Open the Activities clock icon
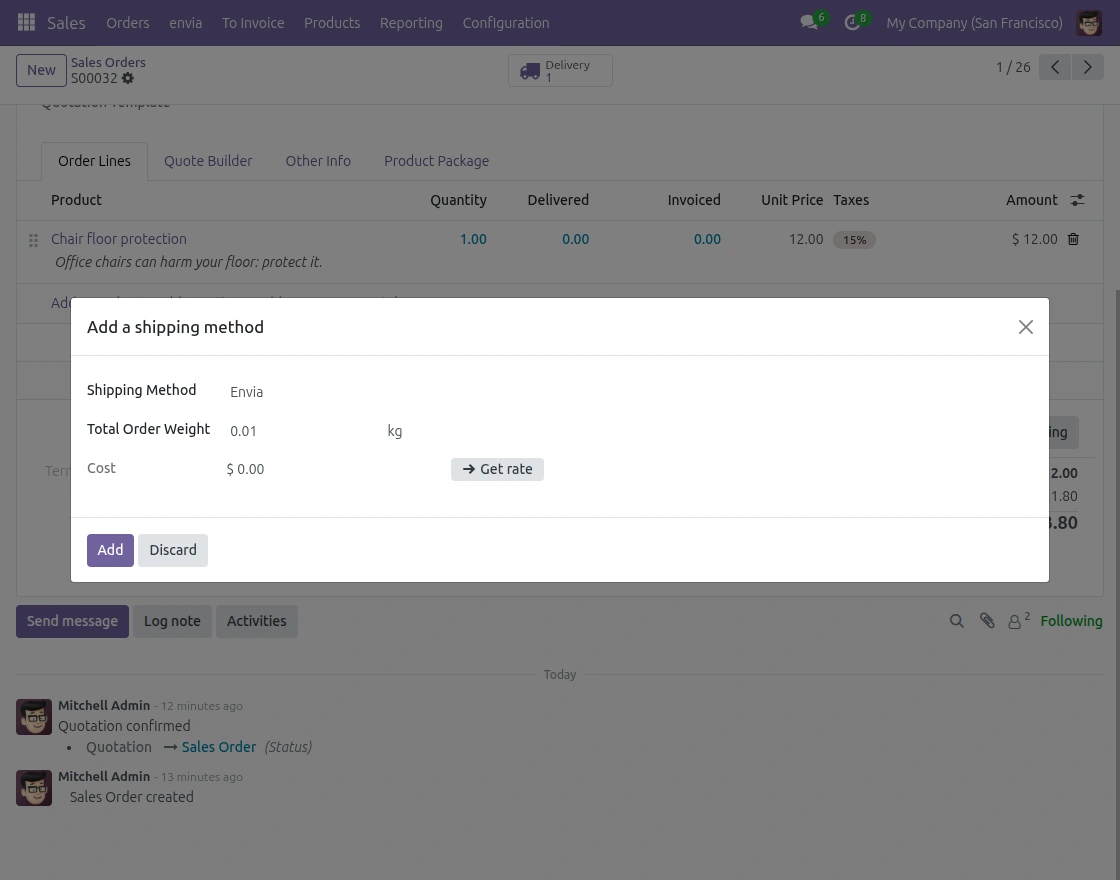1120x880 pixels. pyautogui.click(x=852, y=22)
